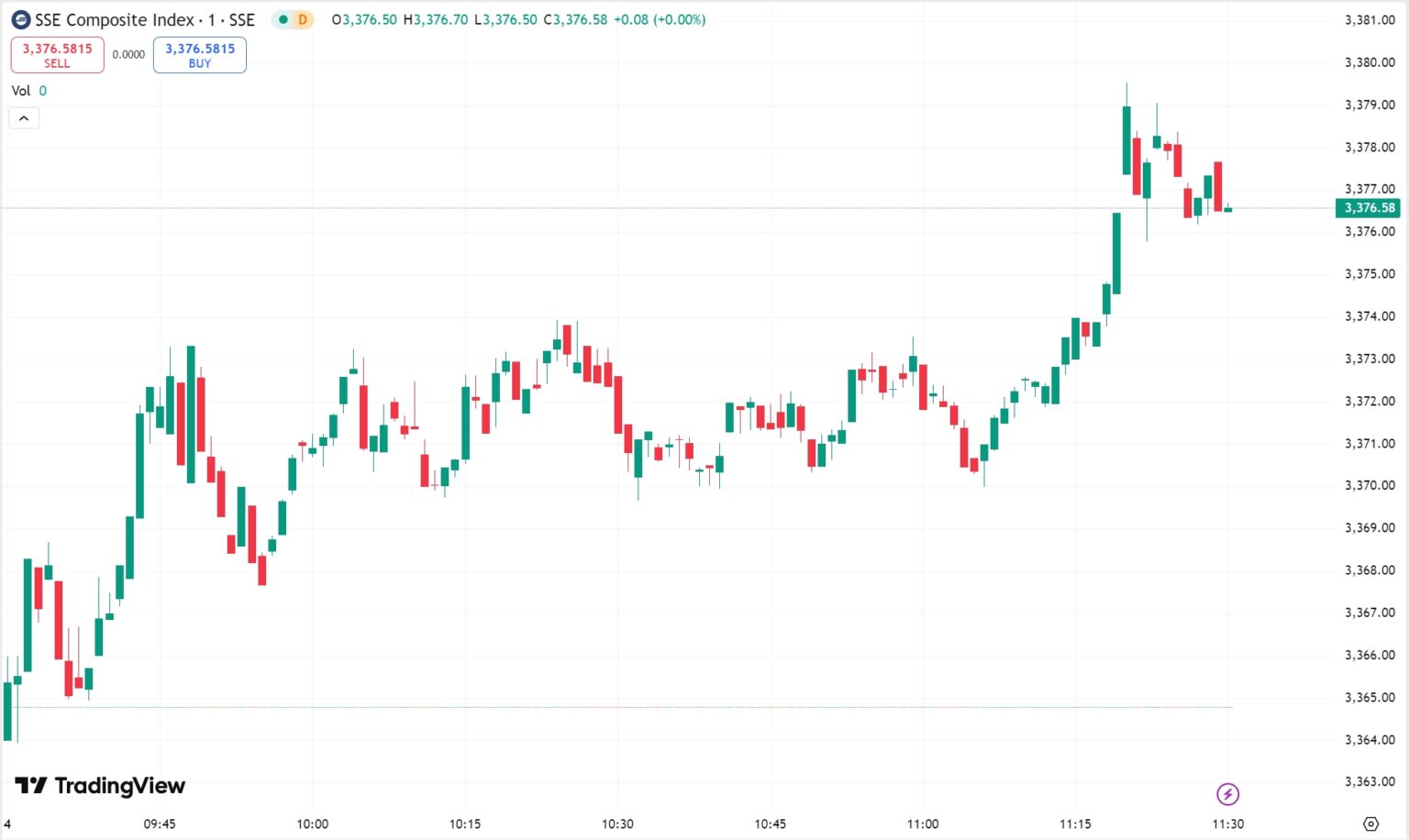Click the 0.0000 spread value

pos(128,55)
